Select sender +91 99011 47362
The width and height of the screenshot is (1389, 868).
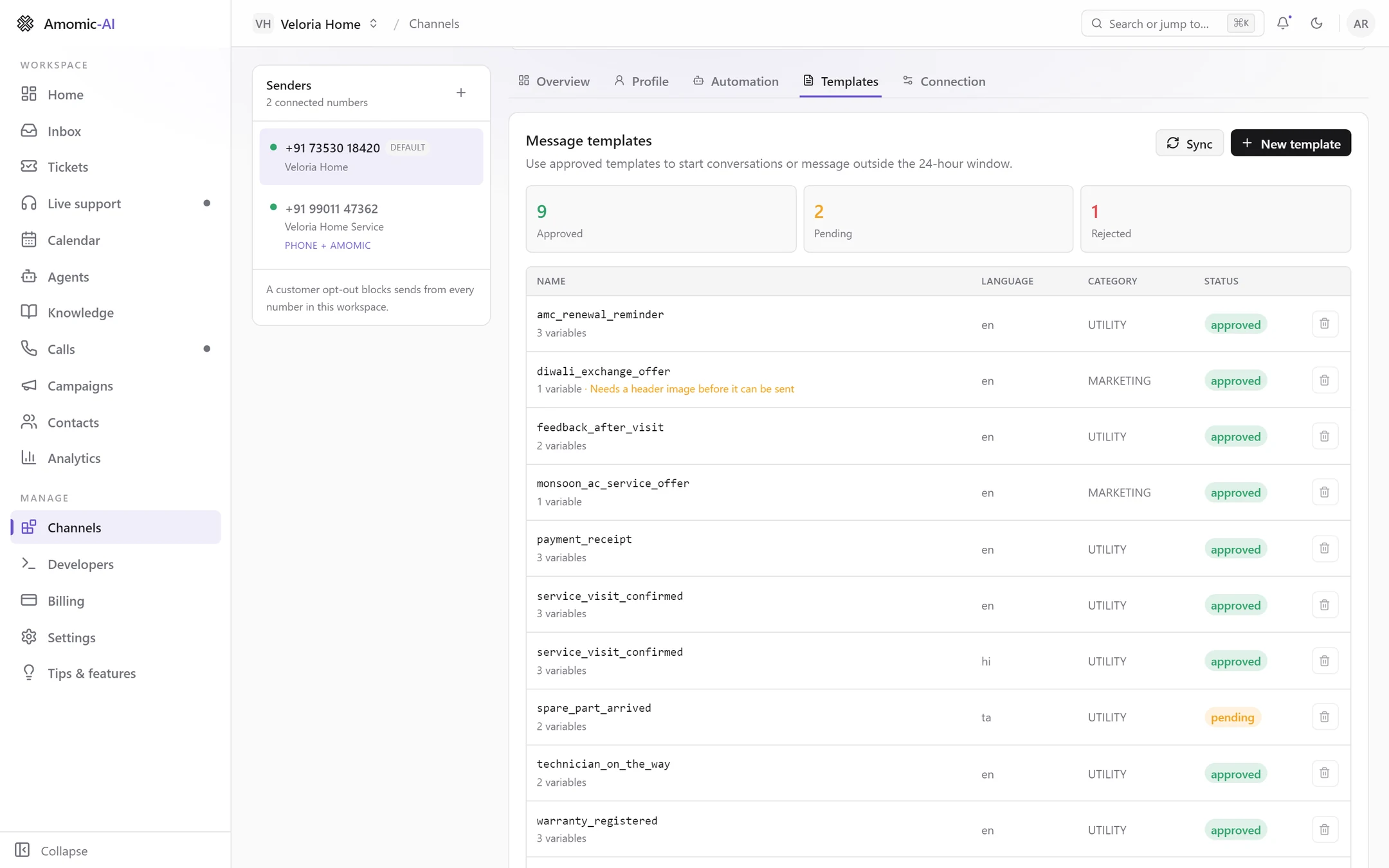pos(371,226)
